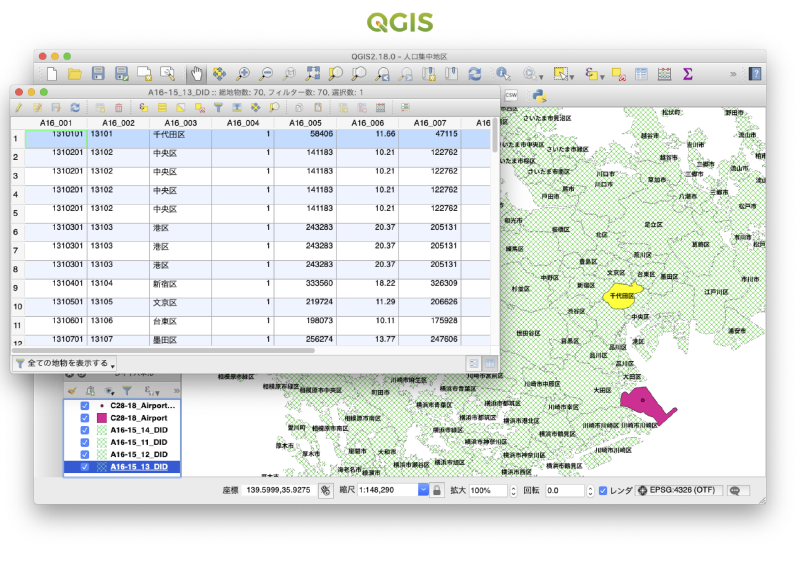This screenshot has width=800, height=565.
Task: Toggle the render checkbox in status bar
Action: tap(603, 490)
